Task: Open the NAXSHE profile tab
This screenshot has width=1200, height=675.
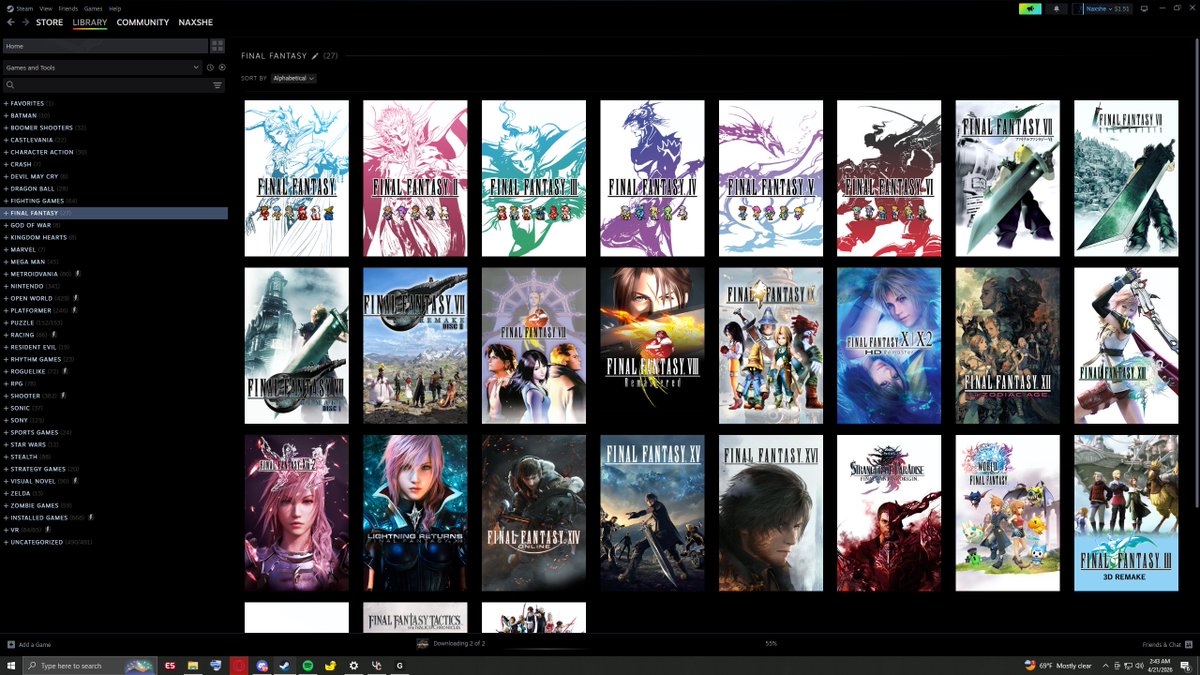Action: tap(195, 22)
